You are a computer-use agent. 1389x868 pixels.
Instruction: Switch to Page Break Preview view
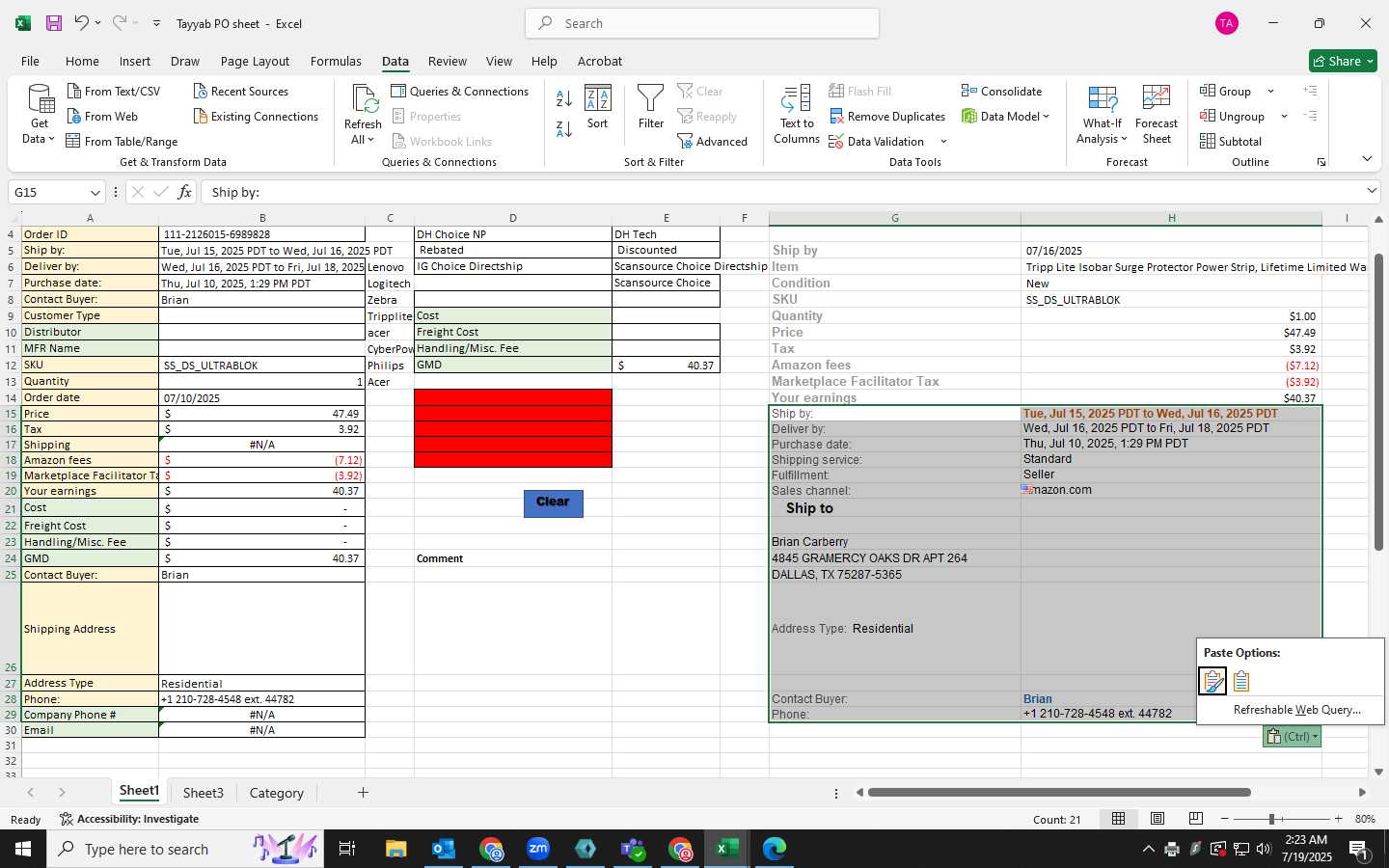(x=1196, y=819)
